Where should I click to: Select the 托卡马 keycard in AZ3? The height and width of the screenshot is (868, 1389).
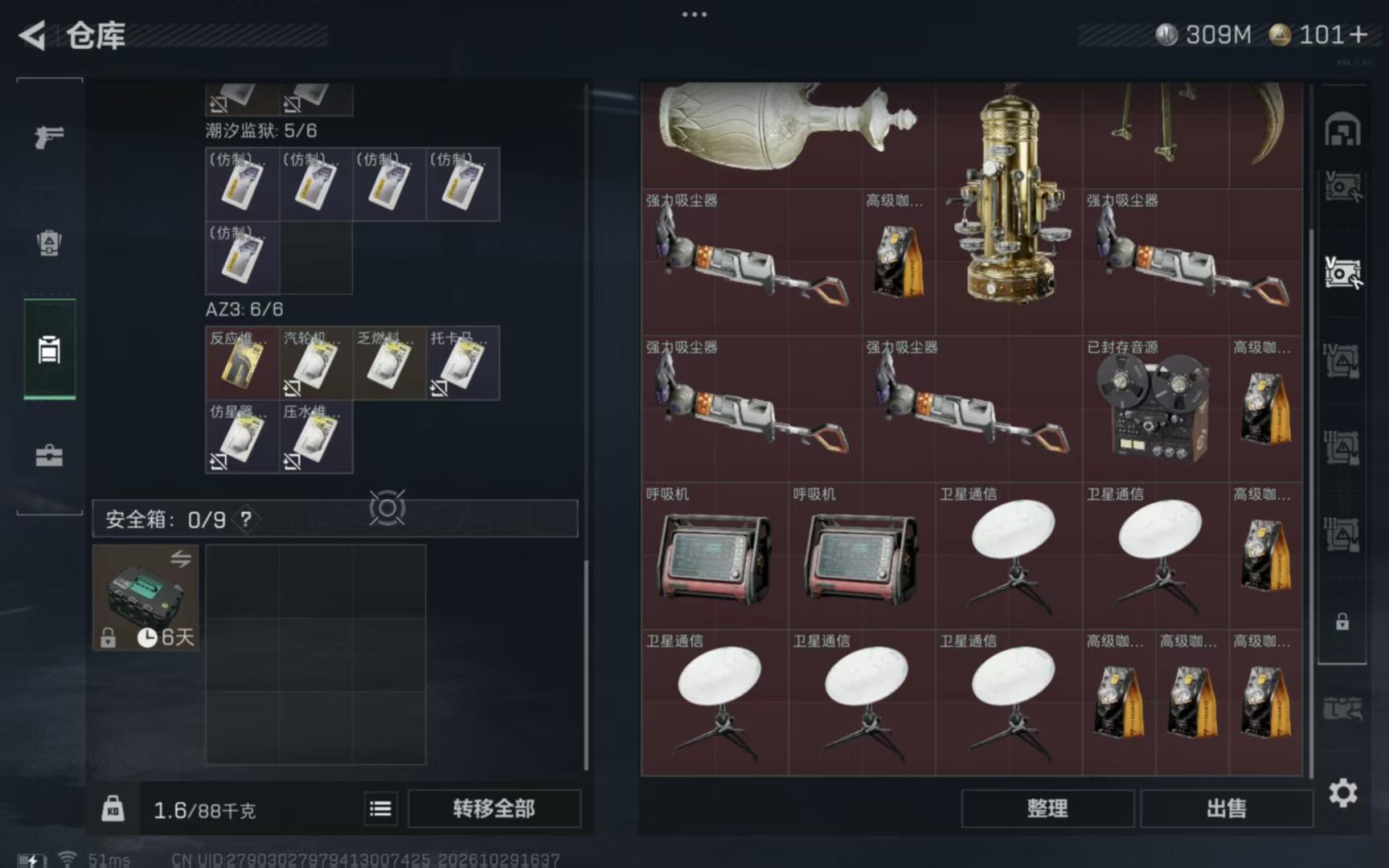(x=463, y=363)
